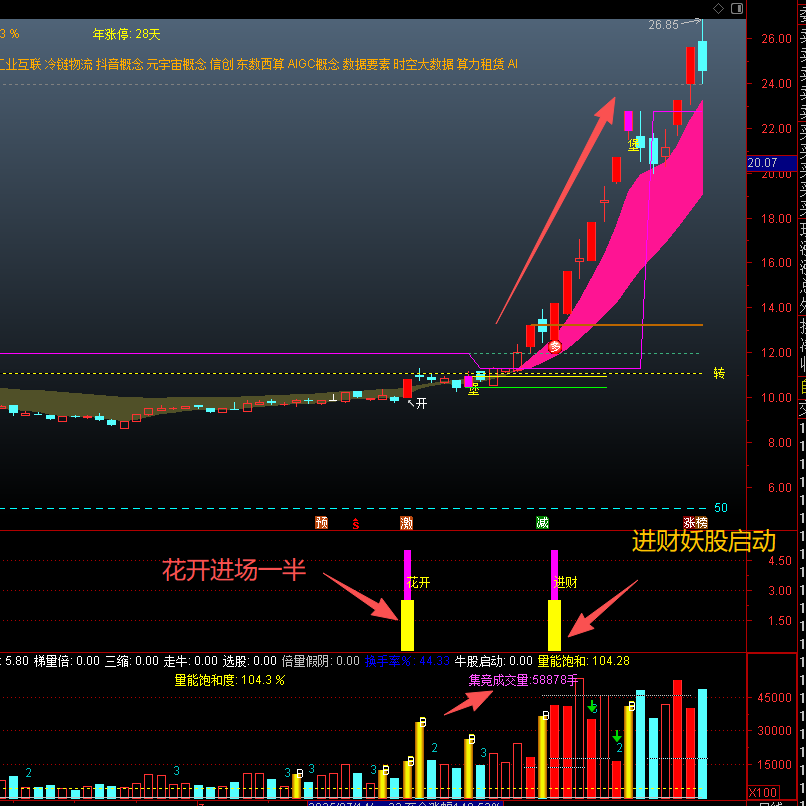This screenshot has width=806, height=806.
Task: Click the diamond icon at chart top
Action: [x=718, y=8]
